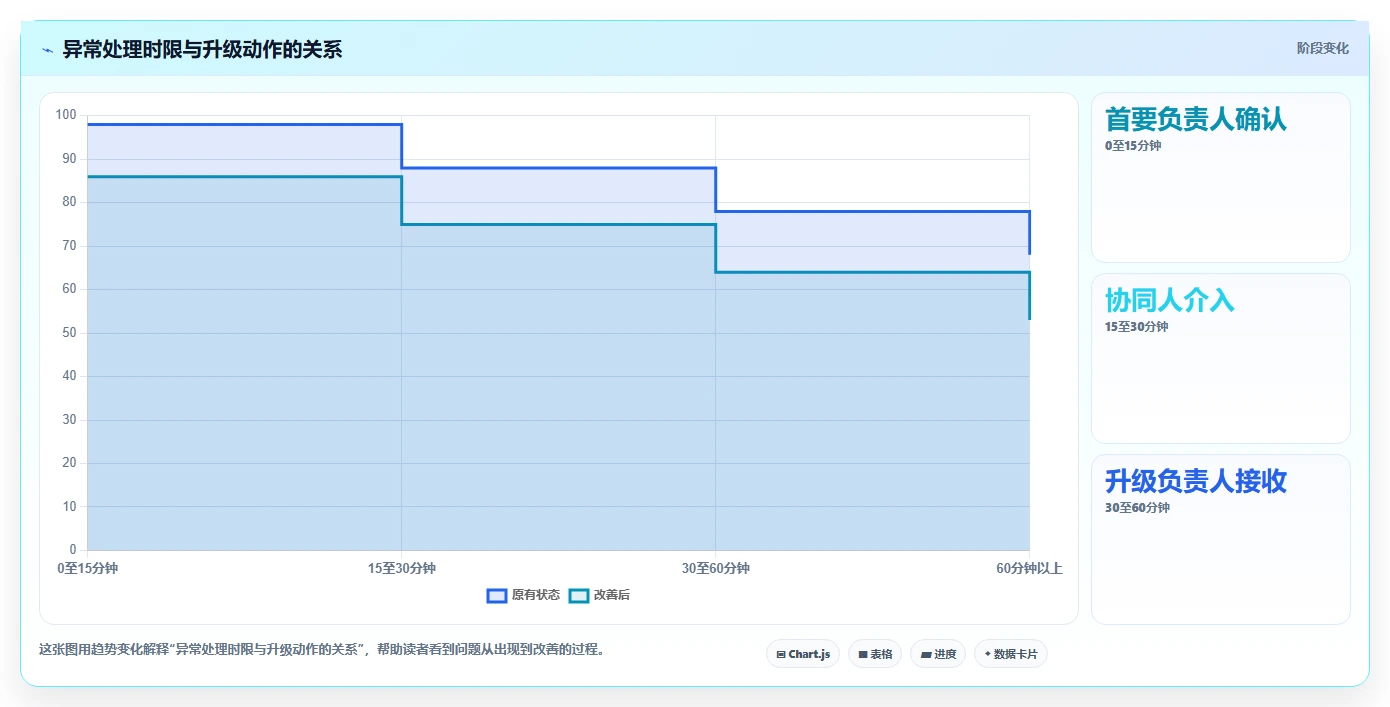Click the blue 原有状态 legend color box
This screenshot has width=1390, height=707.
click(496, 595)
